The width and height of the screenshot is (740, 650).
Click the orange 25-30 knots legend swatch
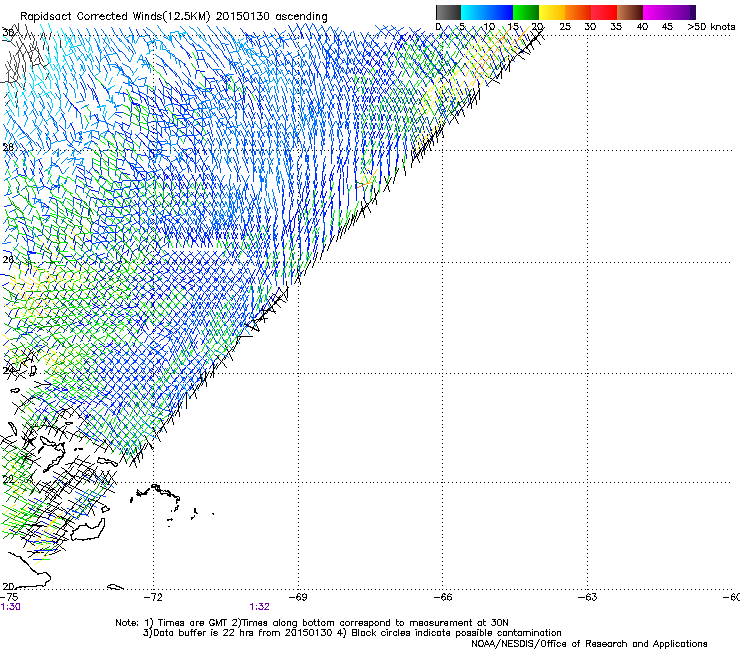(x=578, y=12)
